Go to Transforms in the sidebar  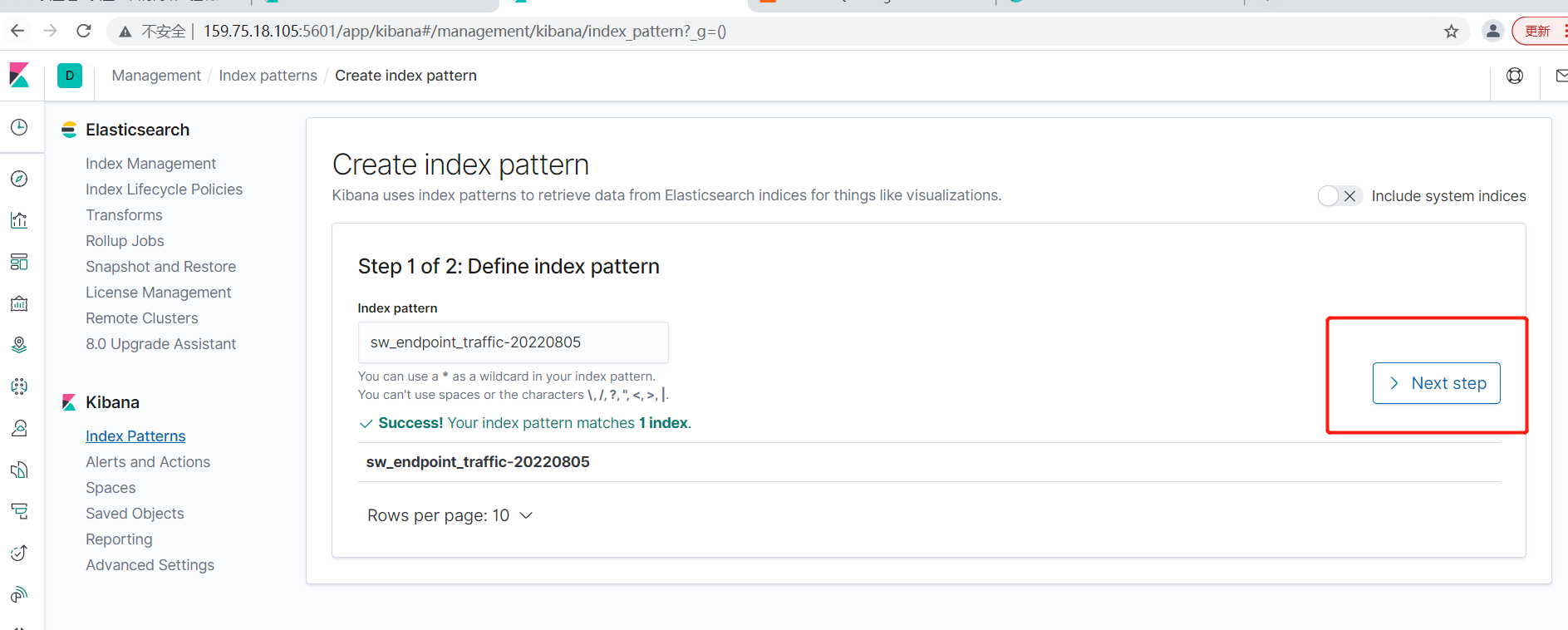click(x=124, y=215)
